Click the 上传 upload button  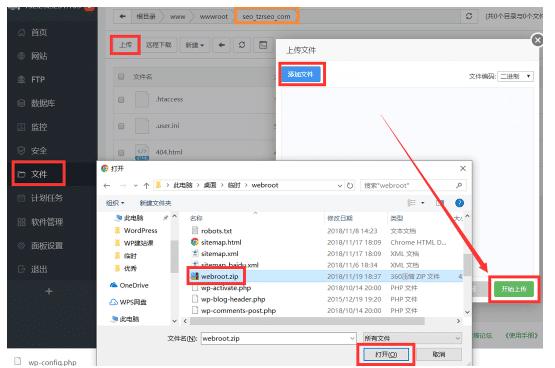(x=125, y=45)
